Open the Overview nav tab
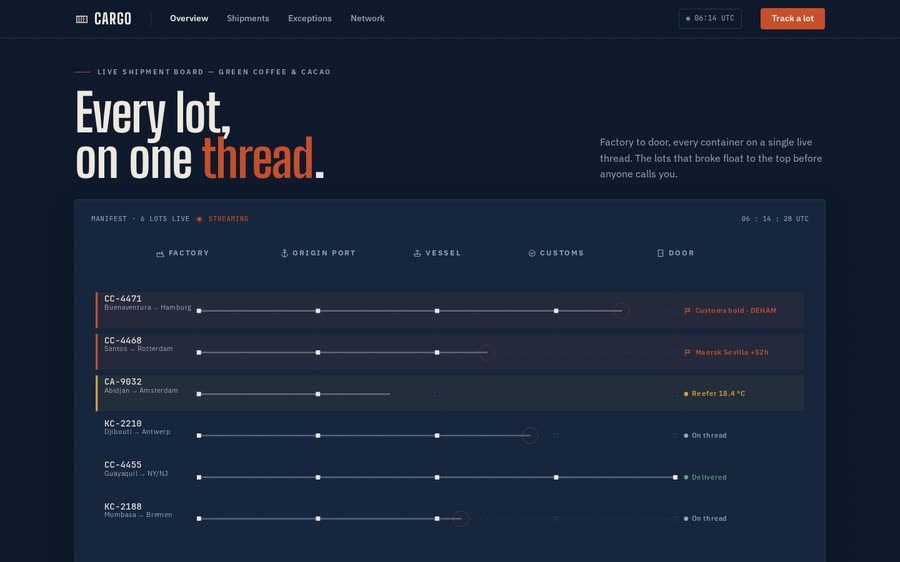 pyautogui.click(x=189, y=18)
